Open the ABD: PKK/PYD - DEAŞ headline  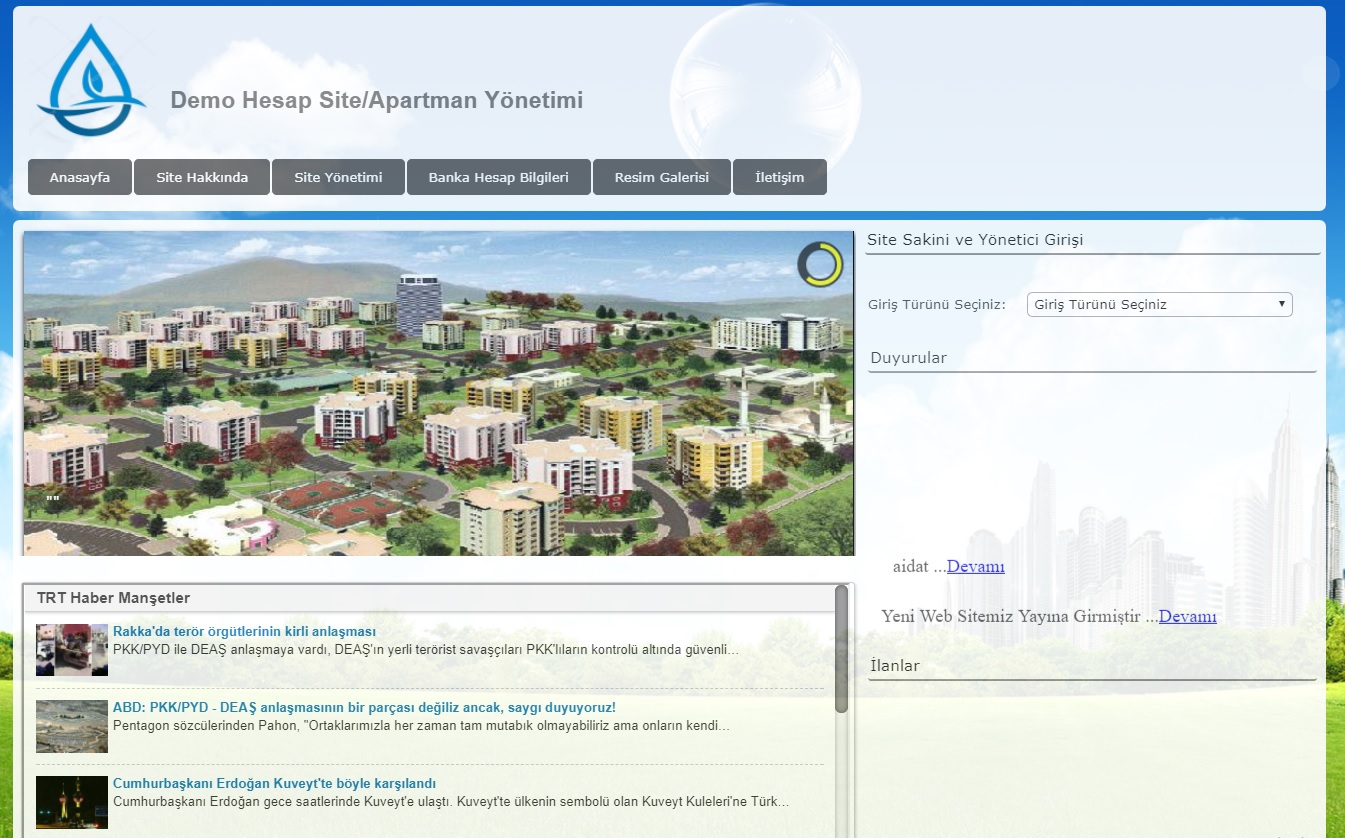(x=364, y=708)
